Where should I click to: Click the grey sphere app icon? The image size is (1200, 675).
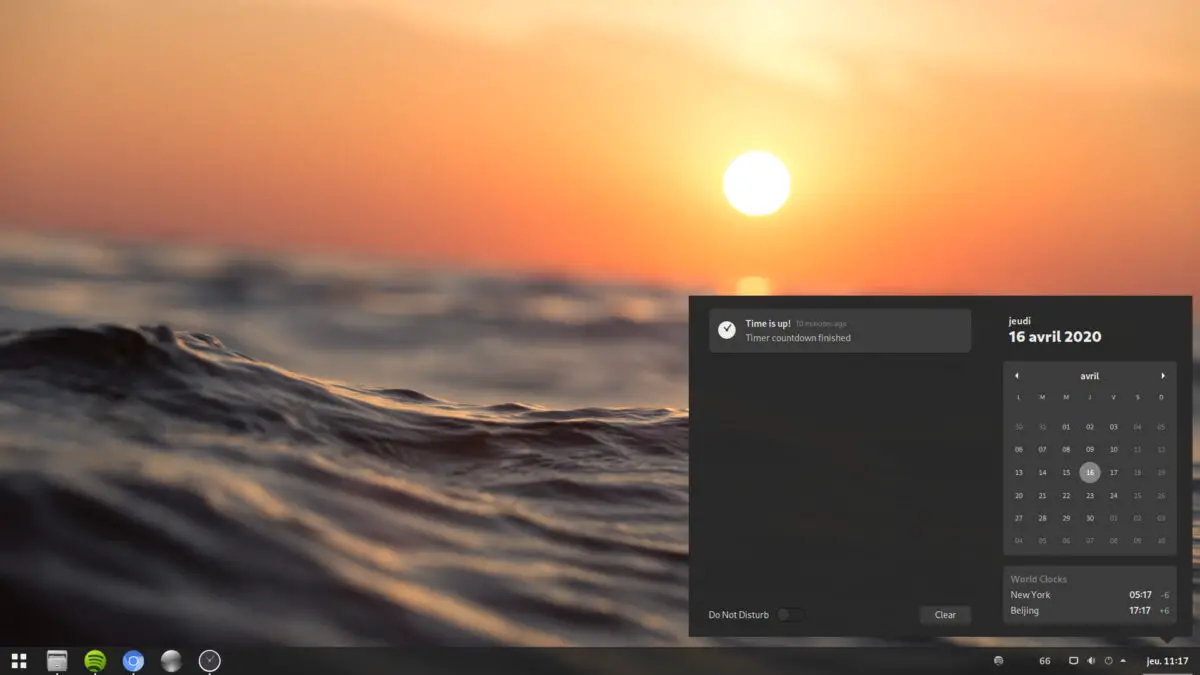pyautogui.click(x=171, y=660)
